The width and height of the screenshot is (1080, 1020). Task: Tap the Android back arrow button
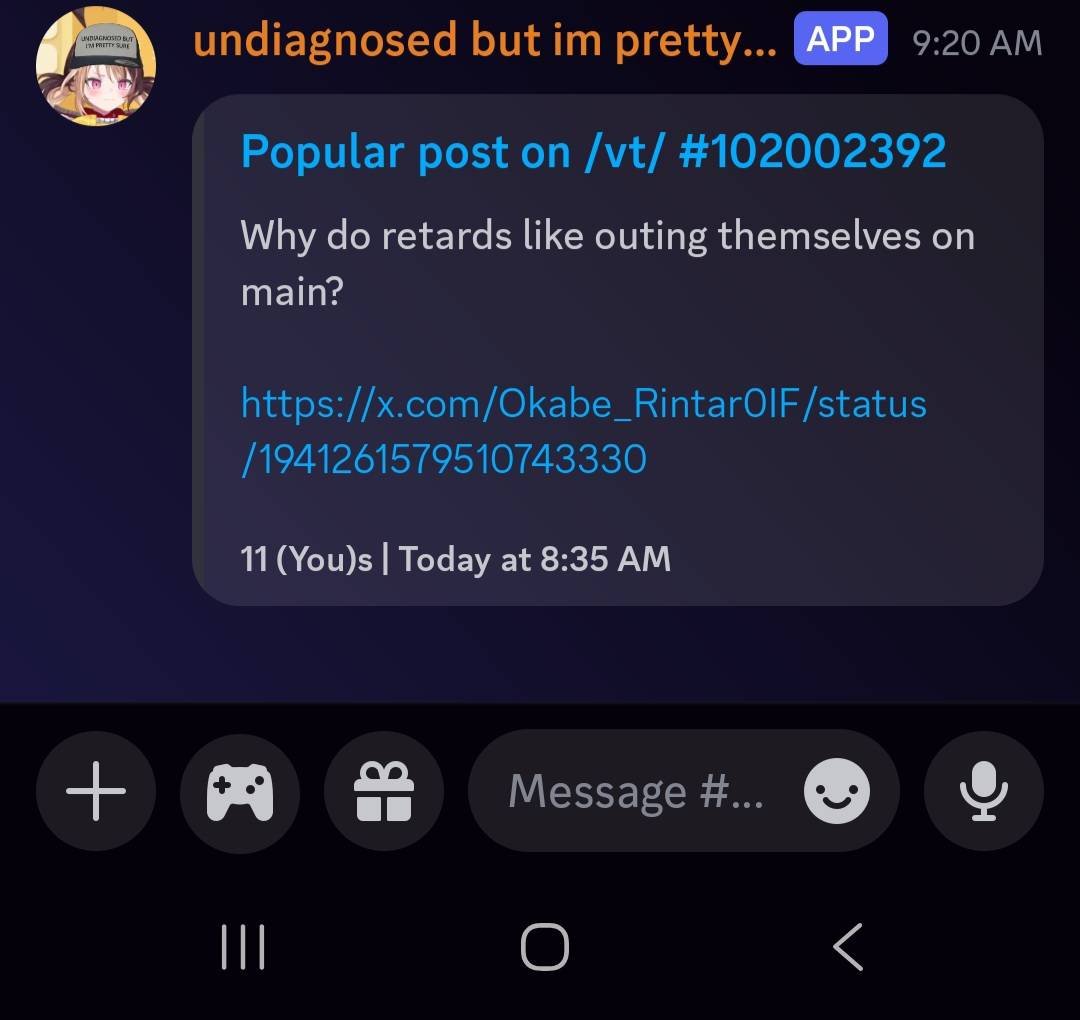tap(848, 946)
